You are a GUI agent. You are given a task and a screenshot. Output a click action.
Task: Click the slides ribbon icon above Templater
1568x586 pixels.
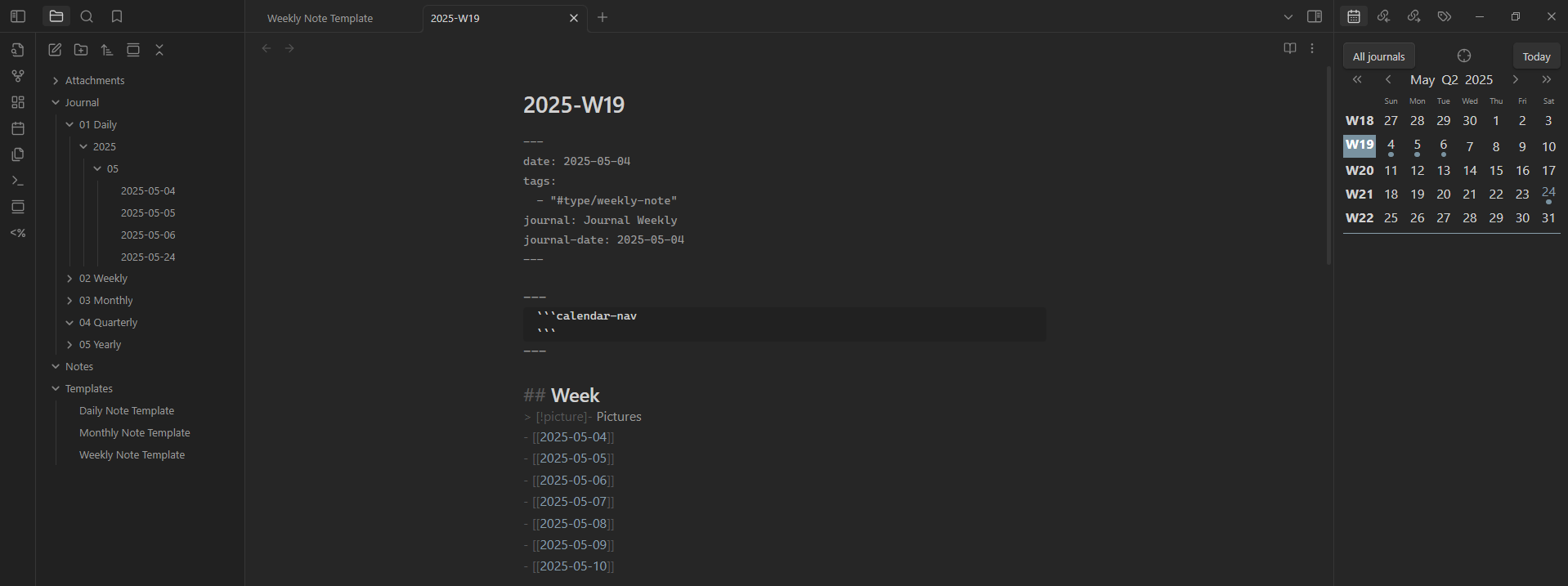18,207
